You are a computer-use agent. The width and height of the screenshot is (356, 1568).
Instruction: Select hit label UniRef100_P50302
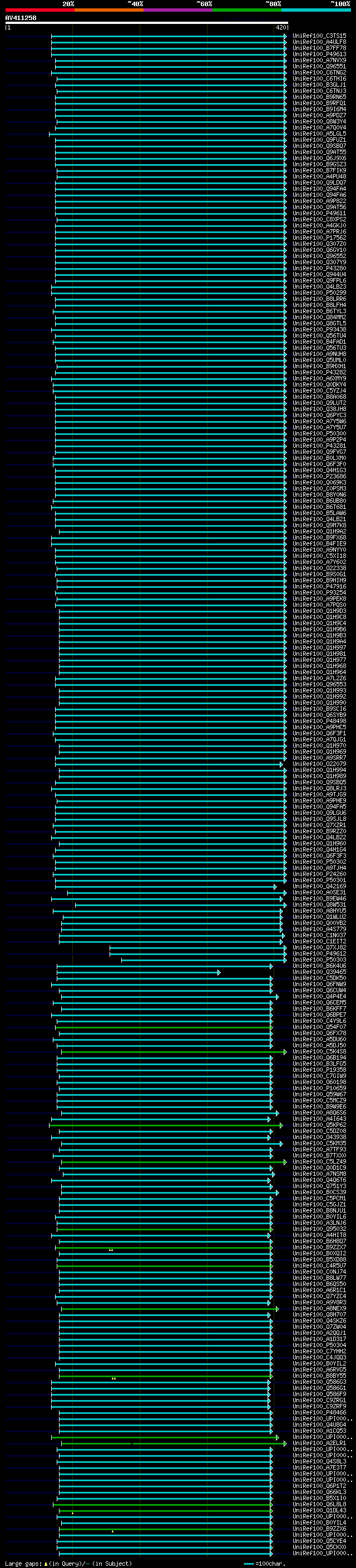pyautogui.click(x=319, y=861)
